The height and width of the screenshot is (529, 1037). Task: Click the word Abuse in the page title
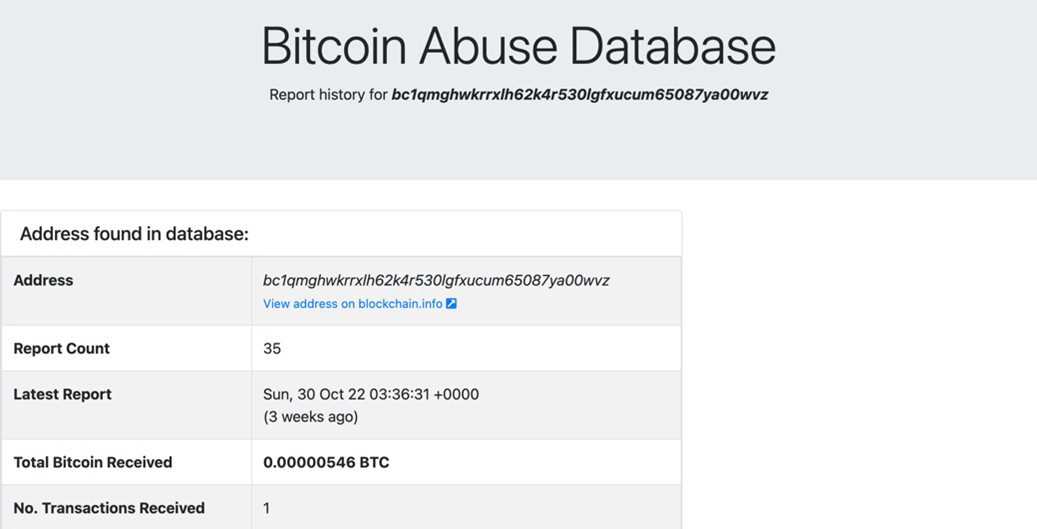(487, 46)
